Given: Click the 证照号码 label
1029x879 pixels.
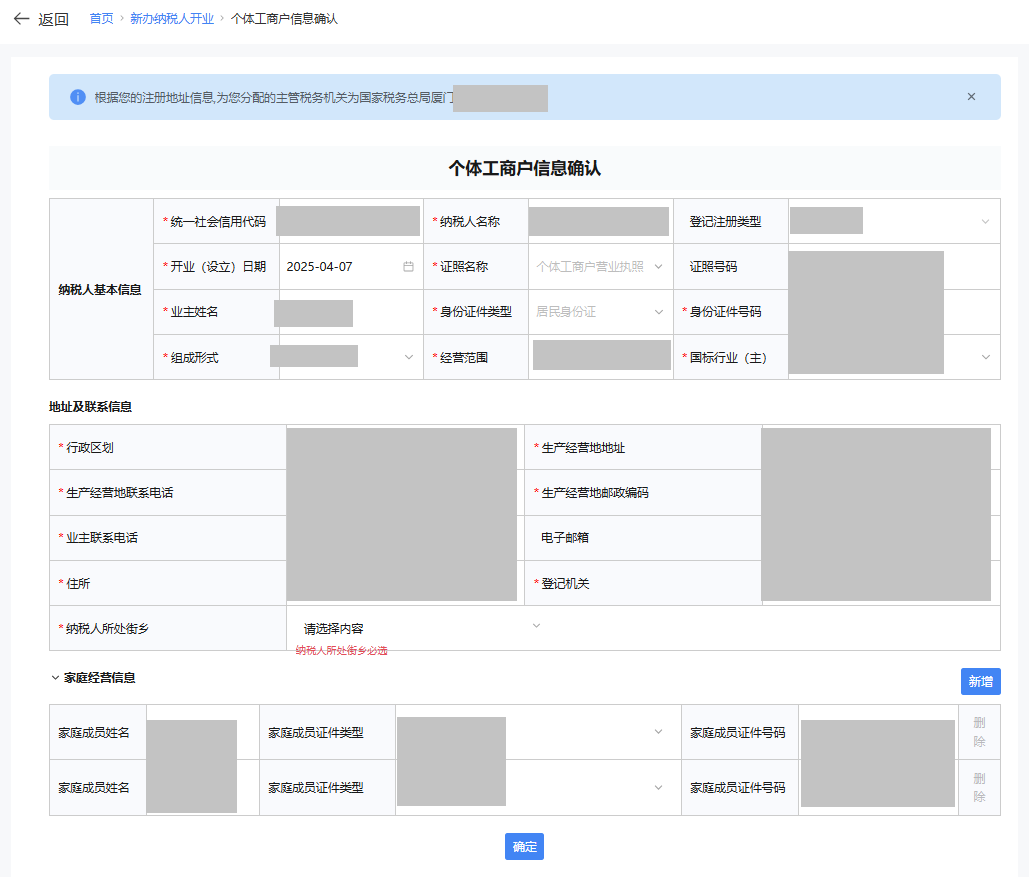Looking at the screenshot, I should [713, 267].
